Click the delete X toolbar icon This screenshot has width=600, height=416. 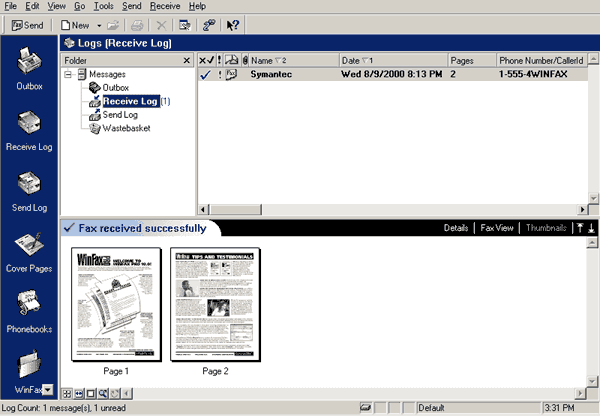[161, 26]
